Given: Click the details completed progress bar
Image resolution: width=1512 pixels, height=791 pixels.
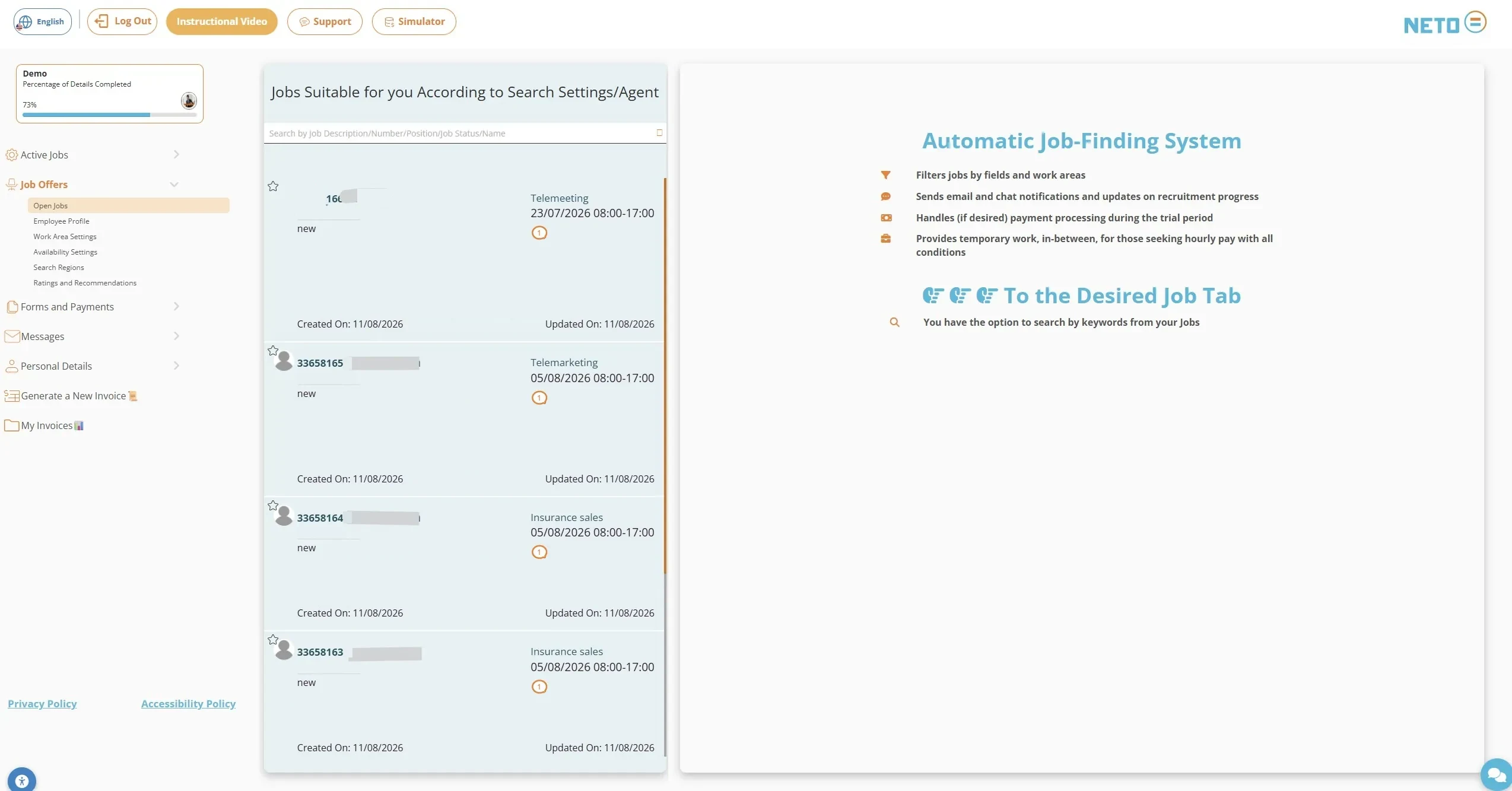Looking at the screenshot, I should pyautogui.click(x=109, y=115).
